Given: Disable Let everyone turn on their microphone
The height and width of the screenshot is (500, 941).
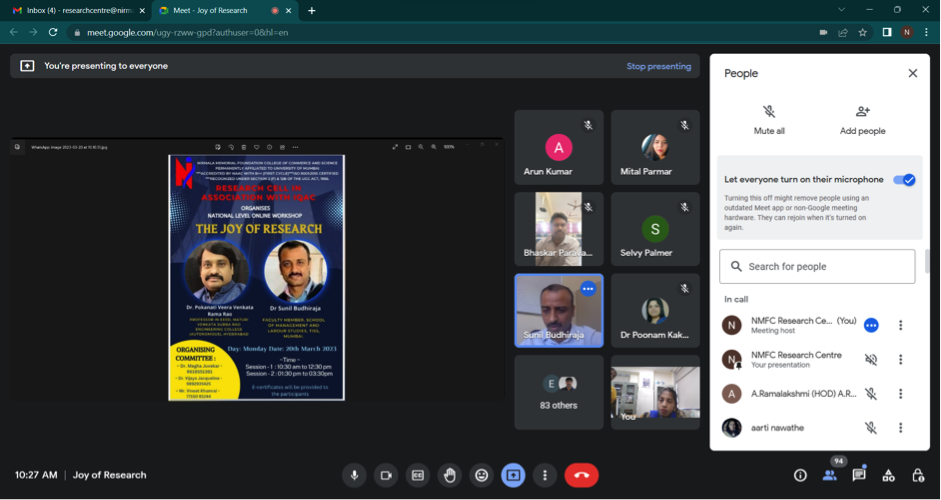Looking at the screenshot, I should click(x=904, y=180).
